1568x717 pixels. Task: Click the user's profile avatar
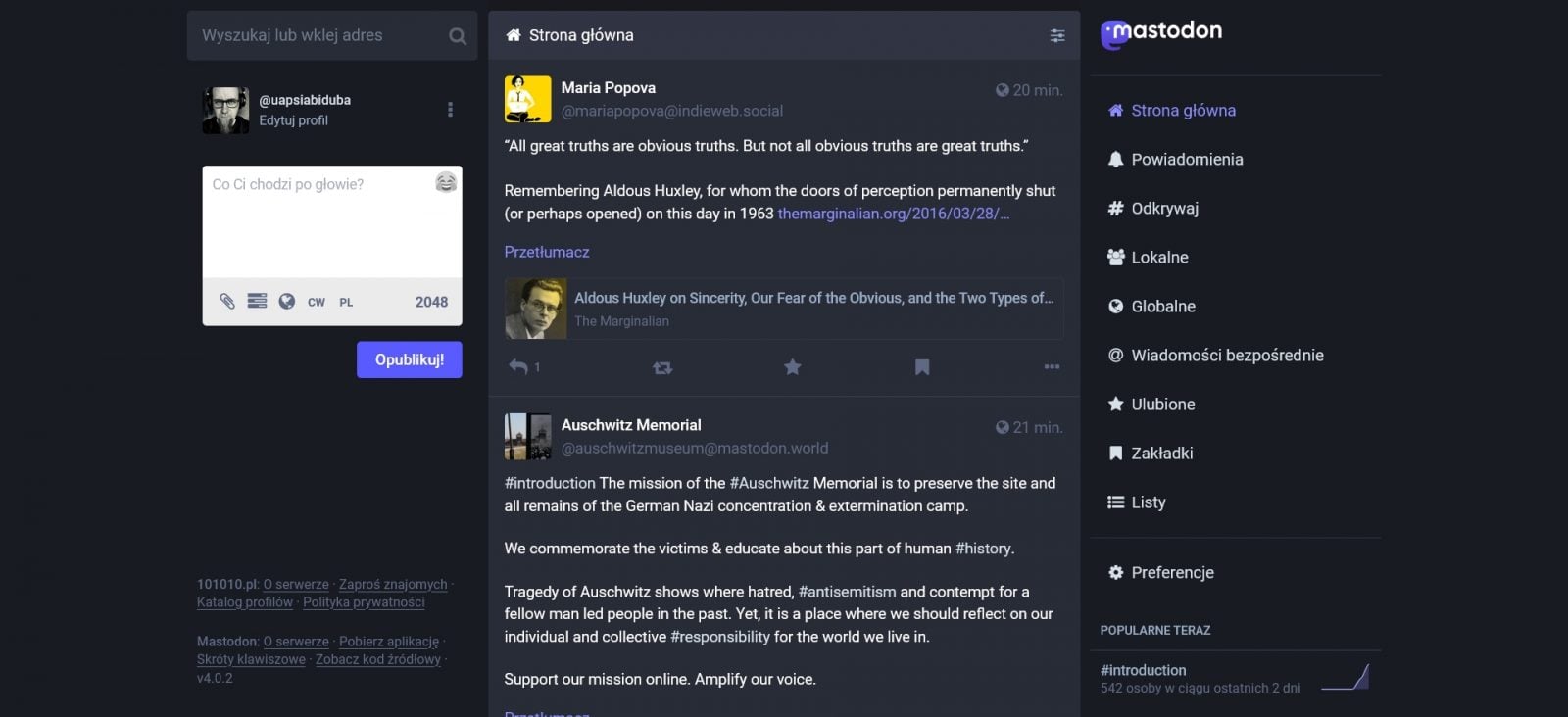pyautogui.click(x=225, y=110)
